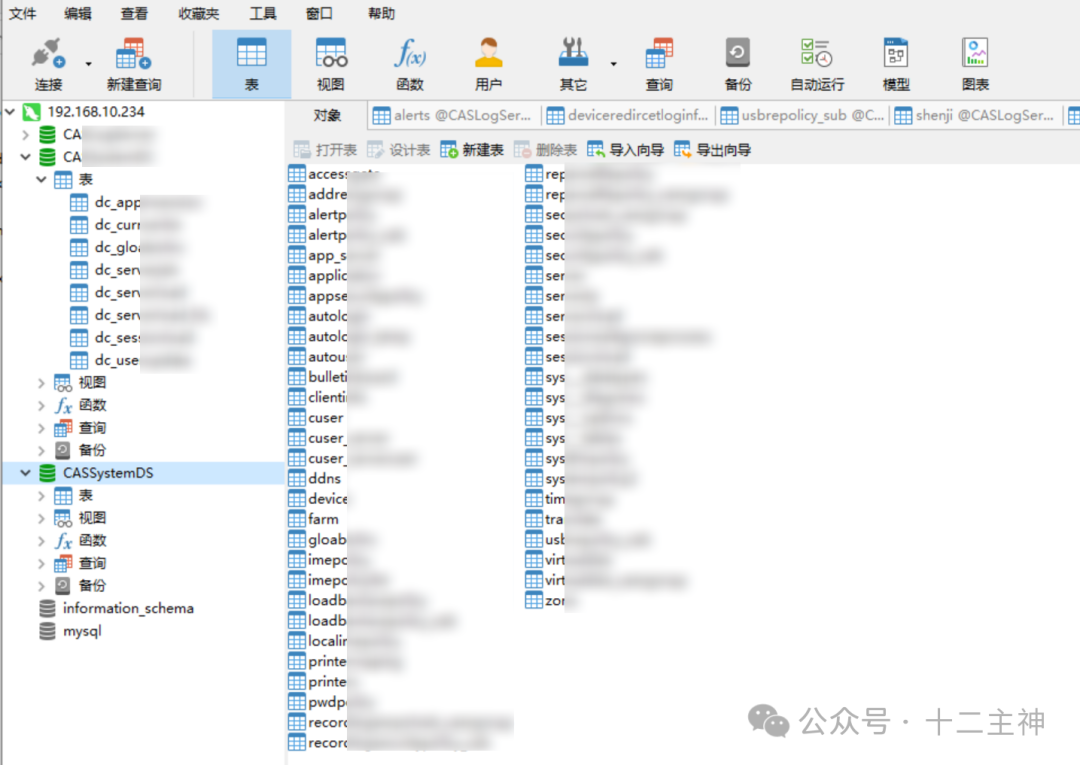Open the 自动运行 automation icon

817,64
